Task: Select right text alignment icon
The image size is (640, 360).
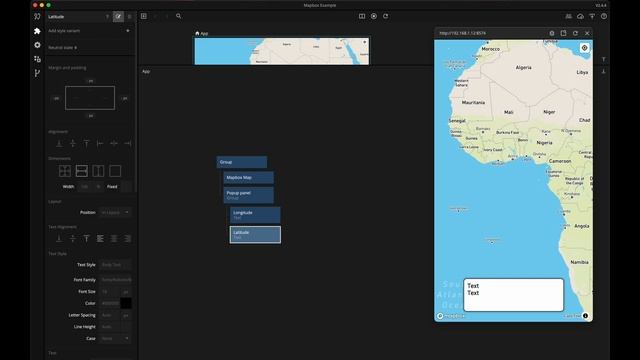Action: (x=127, y=238)
